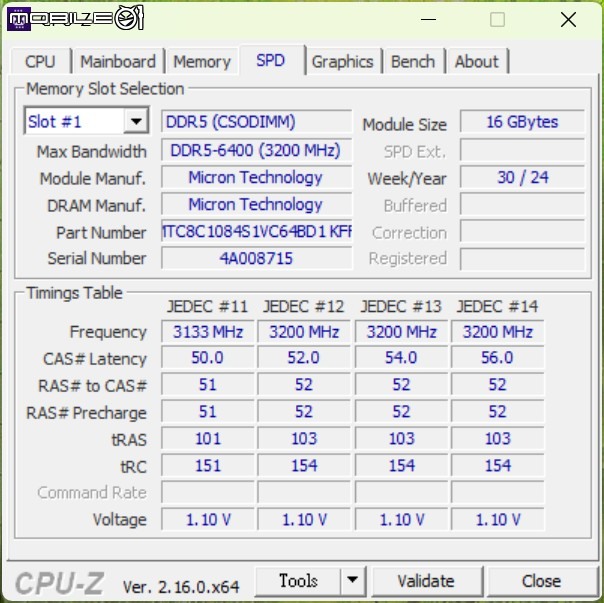The width and height of the screenshot is (604, 603).
Task: Click the Module Manuf. Micron Technology value
Action: 257,178
